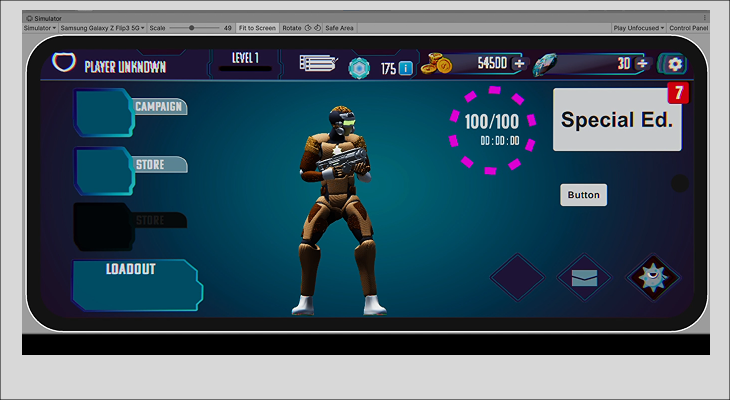Open the envelope mail diamond button

coord(584,278)
